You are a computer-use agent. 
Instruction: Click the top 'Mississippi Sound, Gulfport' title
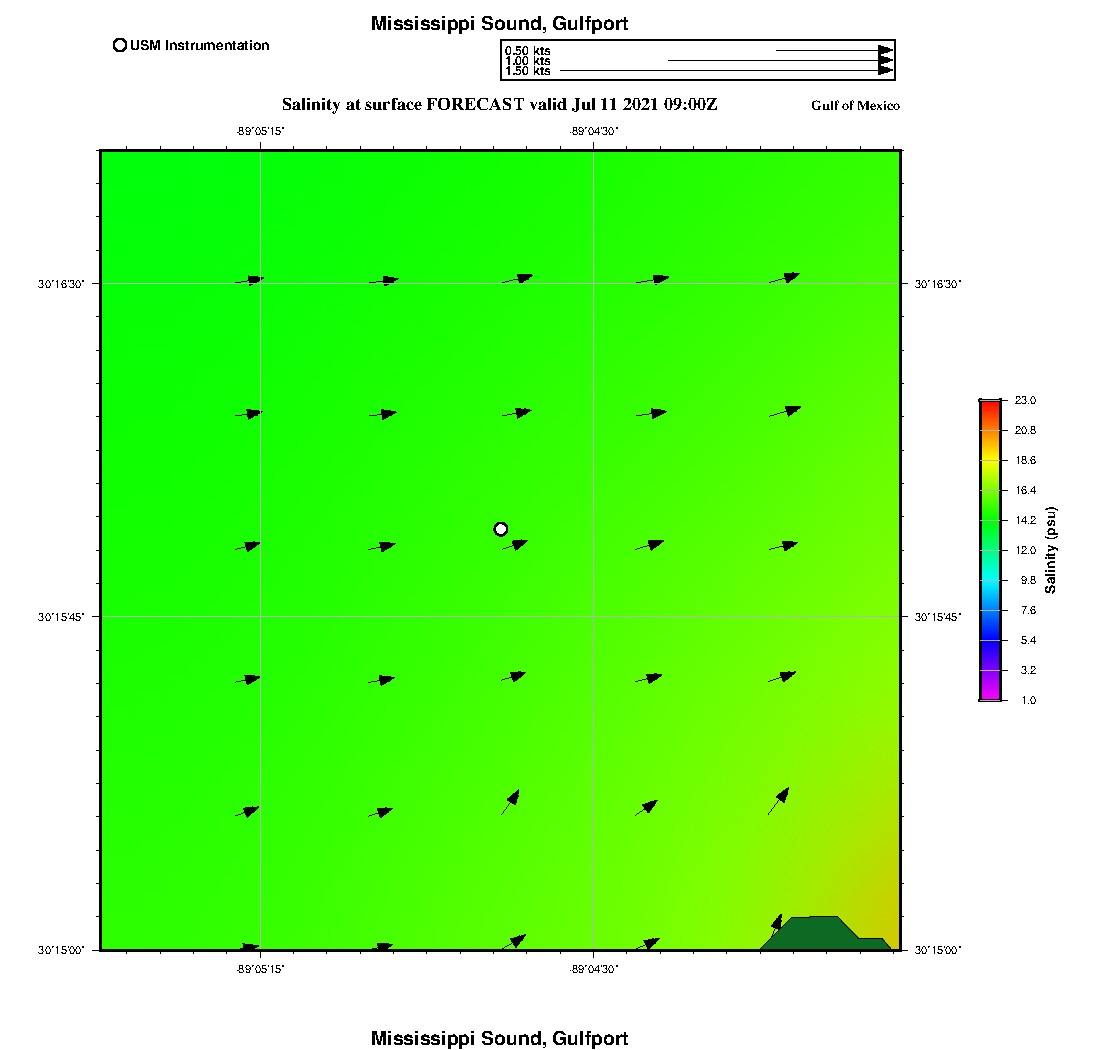click(x=499, y=24)
